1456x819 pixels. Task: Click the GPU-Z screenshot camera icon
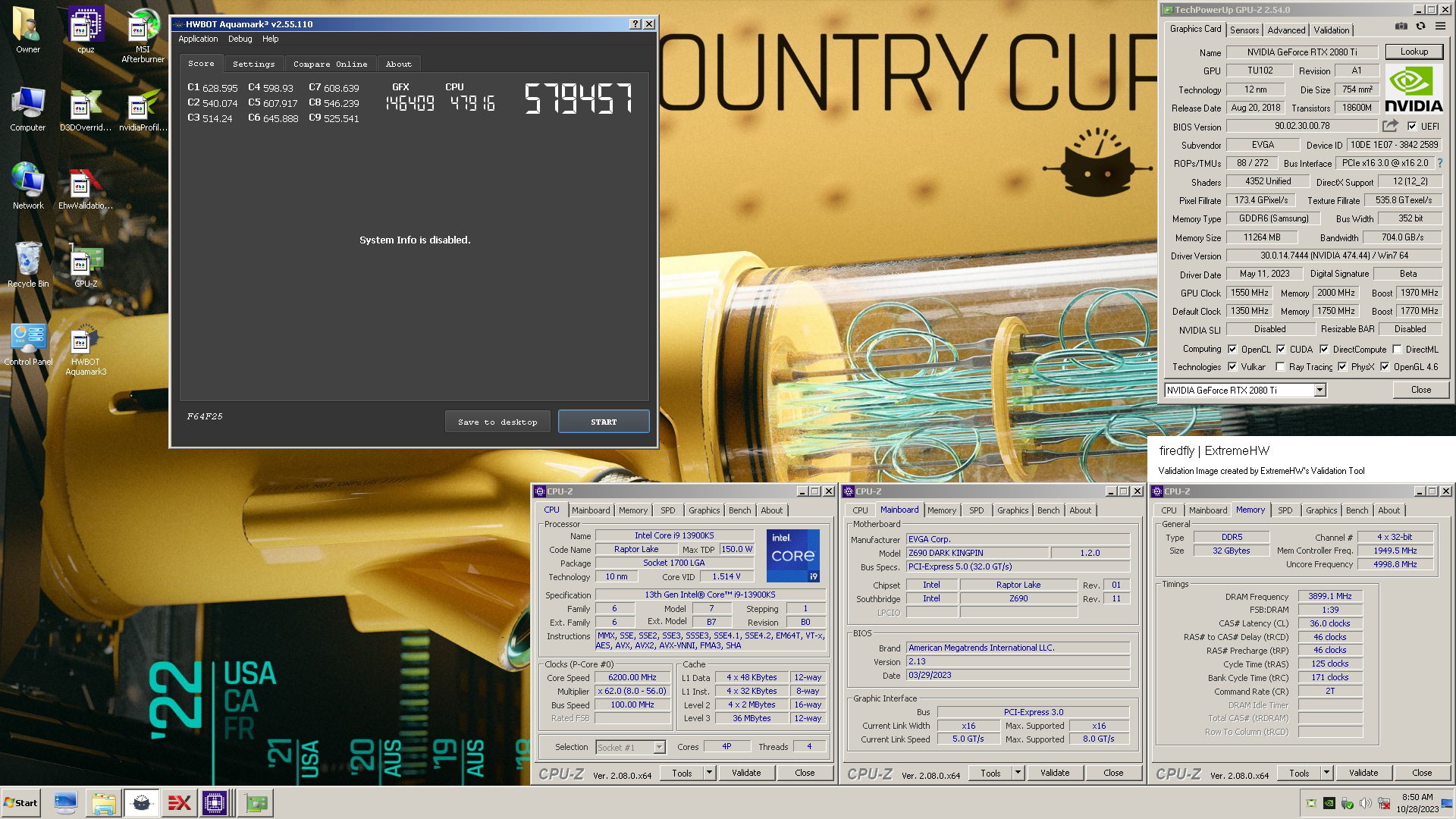click(1401, 27)
